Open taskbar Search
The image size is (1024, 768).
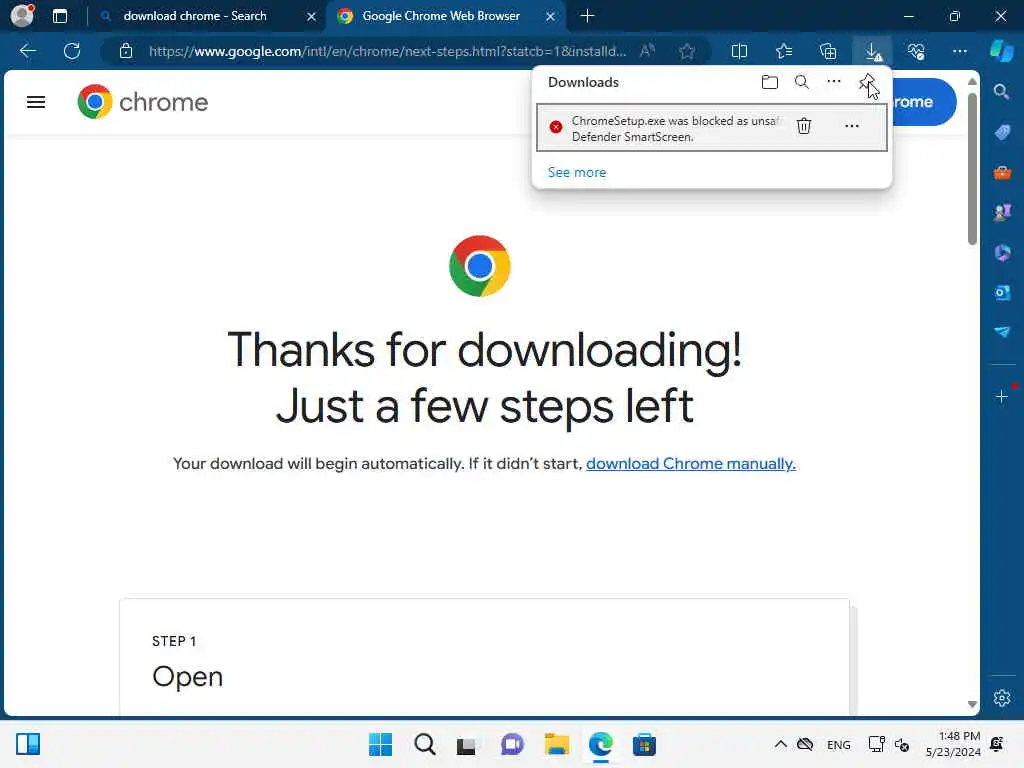(x=424, y=744)
